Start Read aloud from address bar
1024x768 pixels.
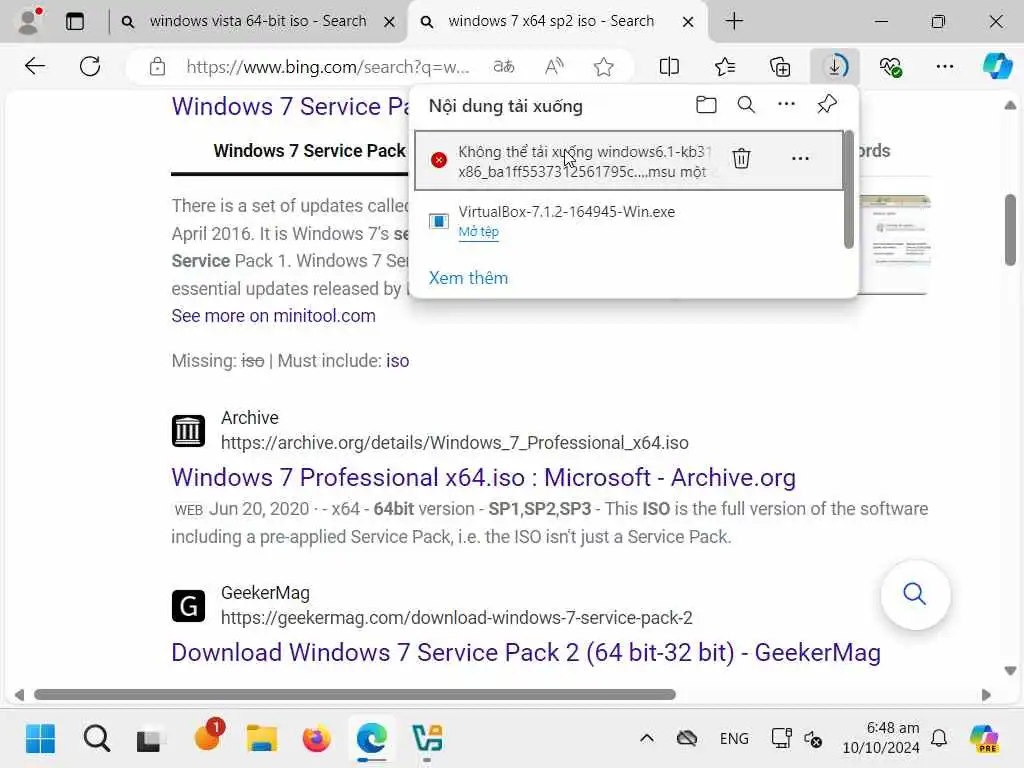coord(554,67)
